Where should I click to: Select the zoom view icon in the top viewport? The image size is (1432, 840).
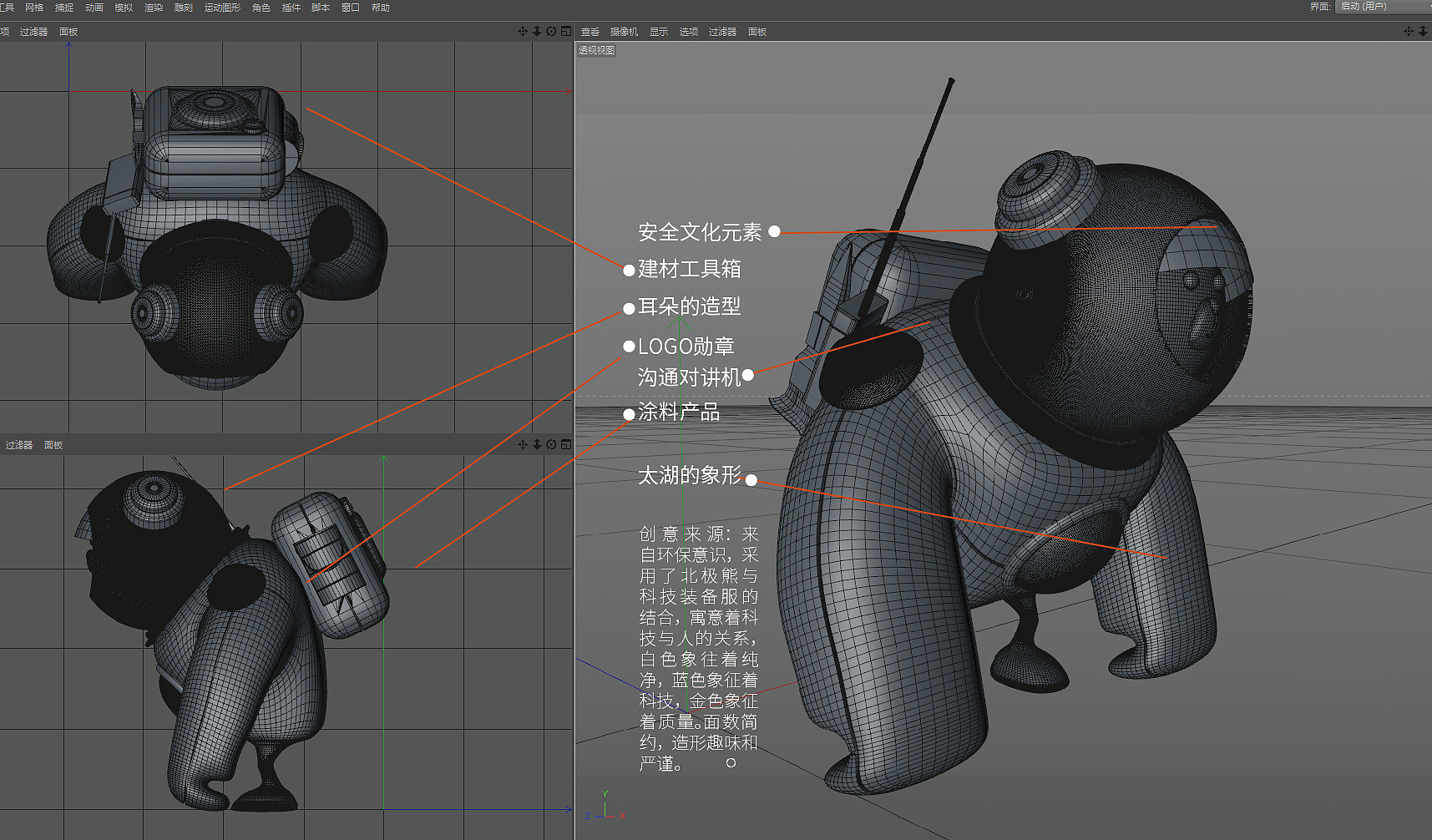click(536, 31)
